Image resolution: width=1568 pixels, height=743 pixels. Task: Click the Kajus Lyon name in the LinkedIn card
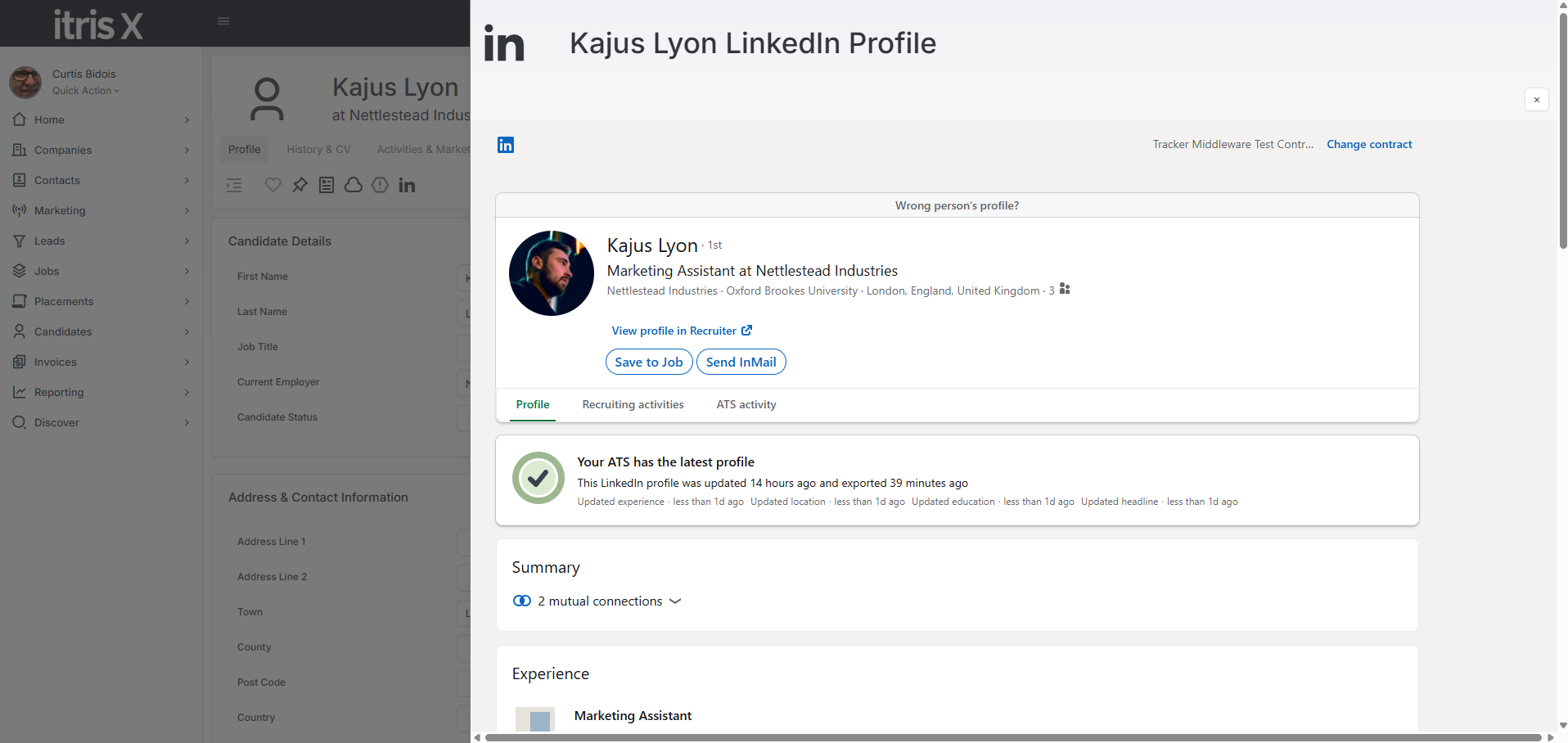tap(652, 245)
